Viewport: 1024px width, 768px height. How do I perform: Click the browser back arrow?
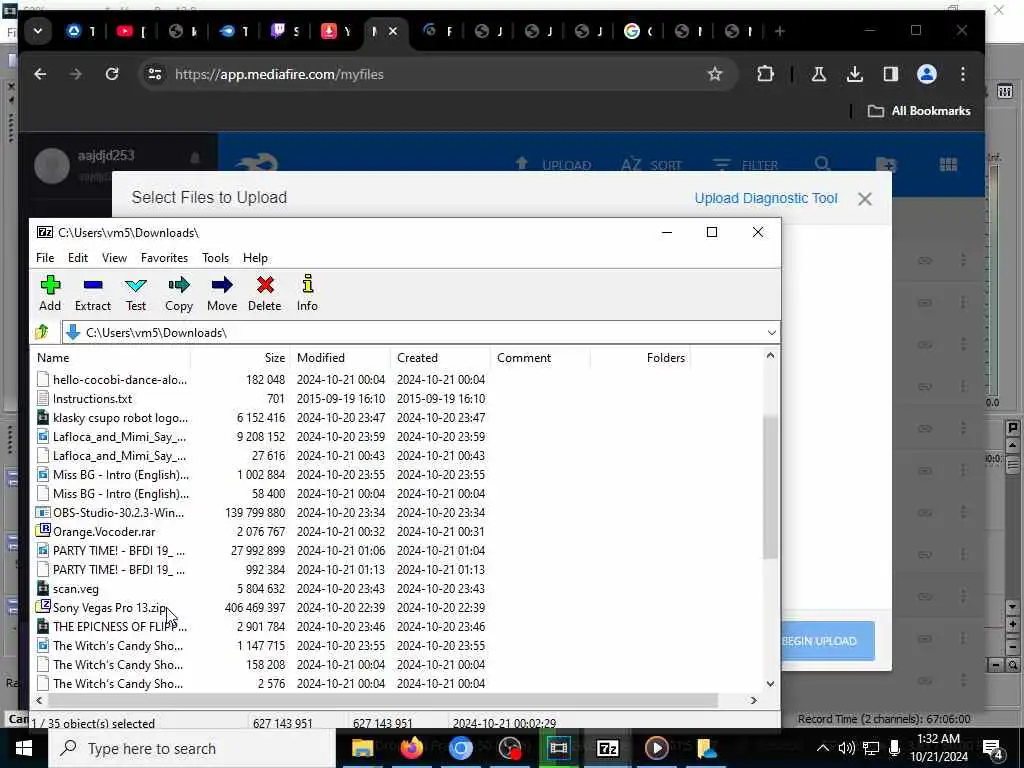[x=40, y=74]
